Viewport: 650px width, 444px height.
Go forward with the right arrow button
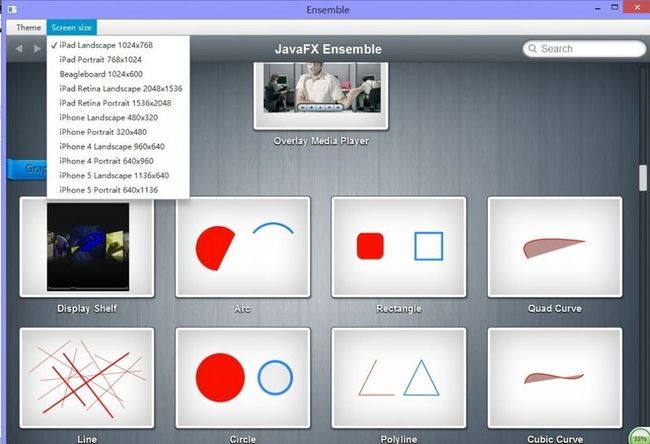(x=37, y=49)
